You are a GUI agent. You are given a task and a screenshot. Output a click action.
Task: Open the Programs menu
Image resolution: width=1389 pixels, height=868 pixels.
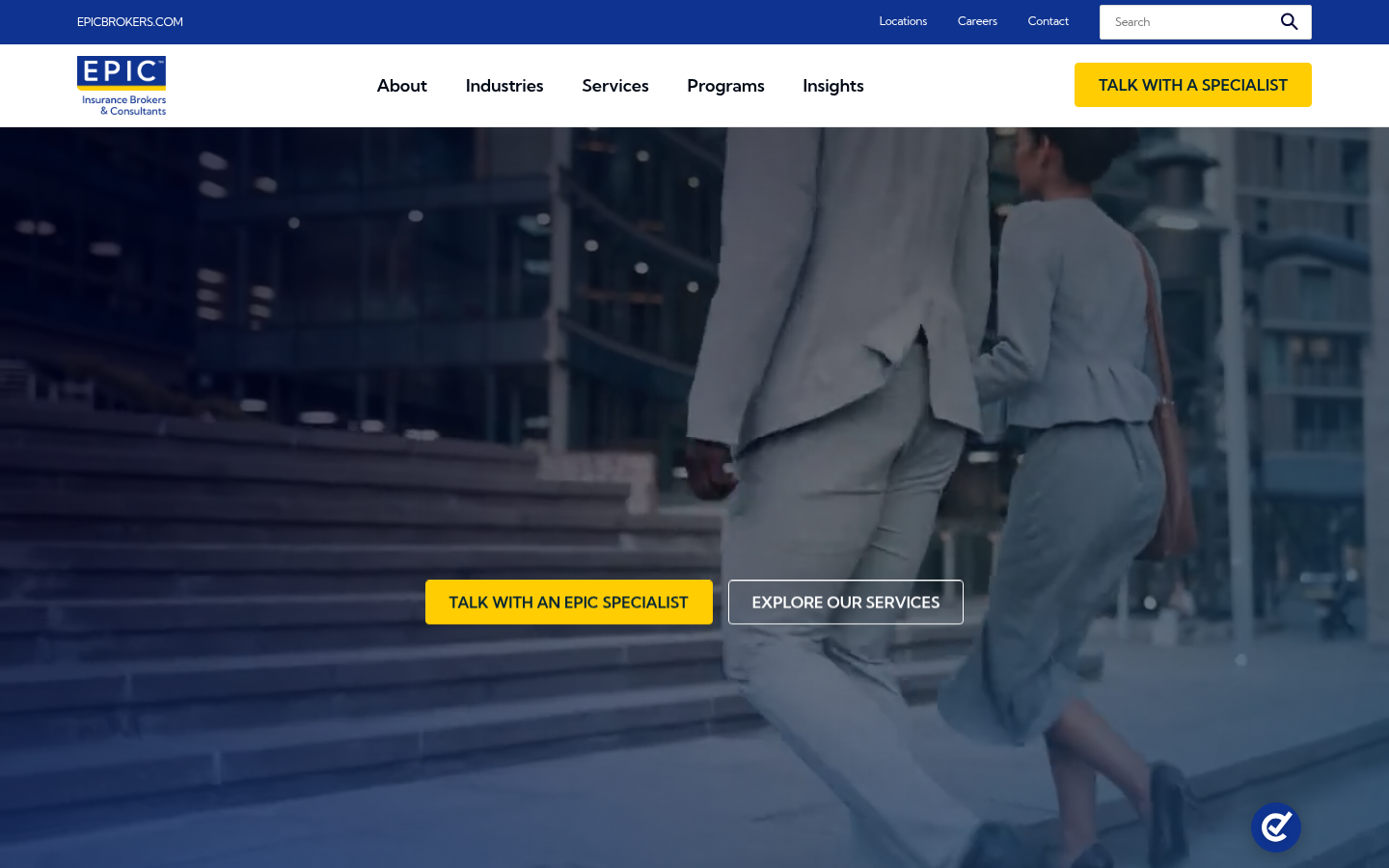[x=725, y=86]
